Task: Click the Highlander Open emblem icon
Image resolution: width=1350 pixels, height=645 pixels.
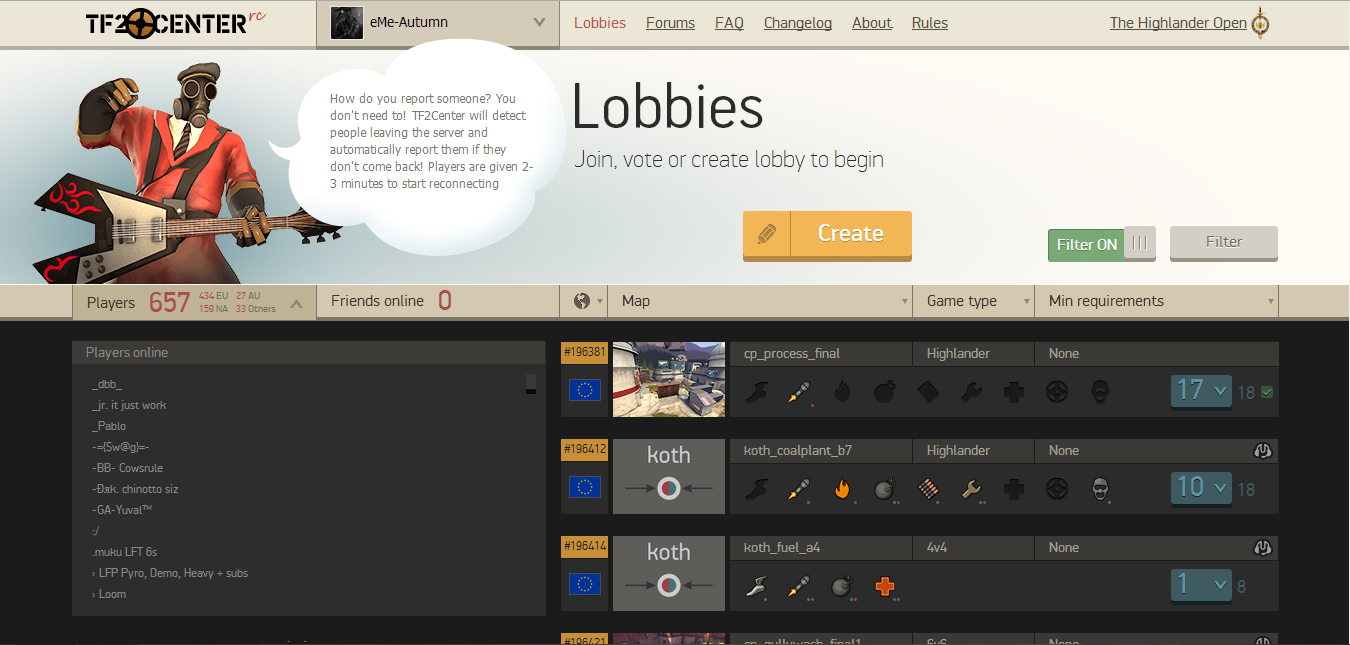Action: point(1262,23)
